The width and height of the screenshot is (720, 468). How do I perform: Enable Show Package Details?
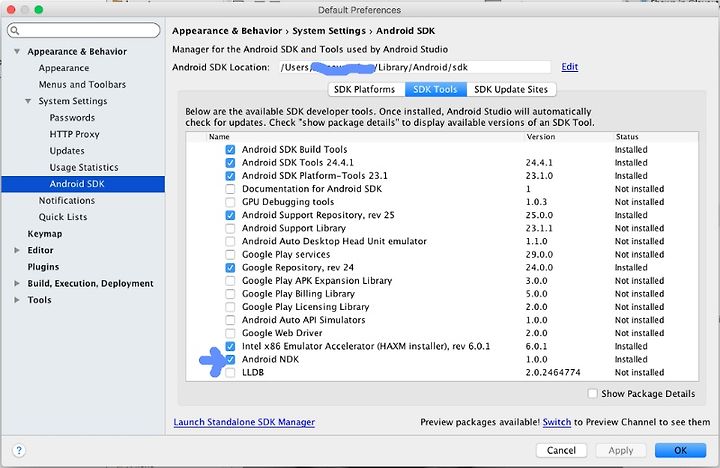tap(593, 394)
